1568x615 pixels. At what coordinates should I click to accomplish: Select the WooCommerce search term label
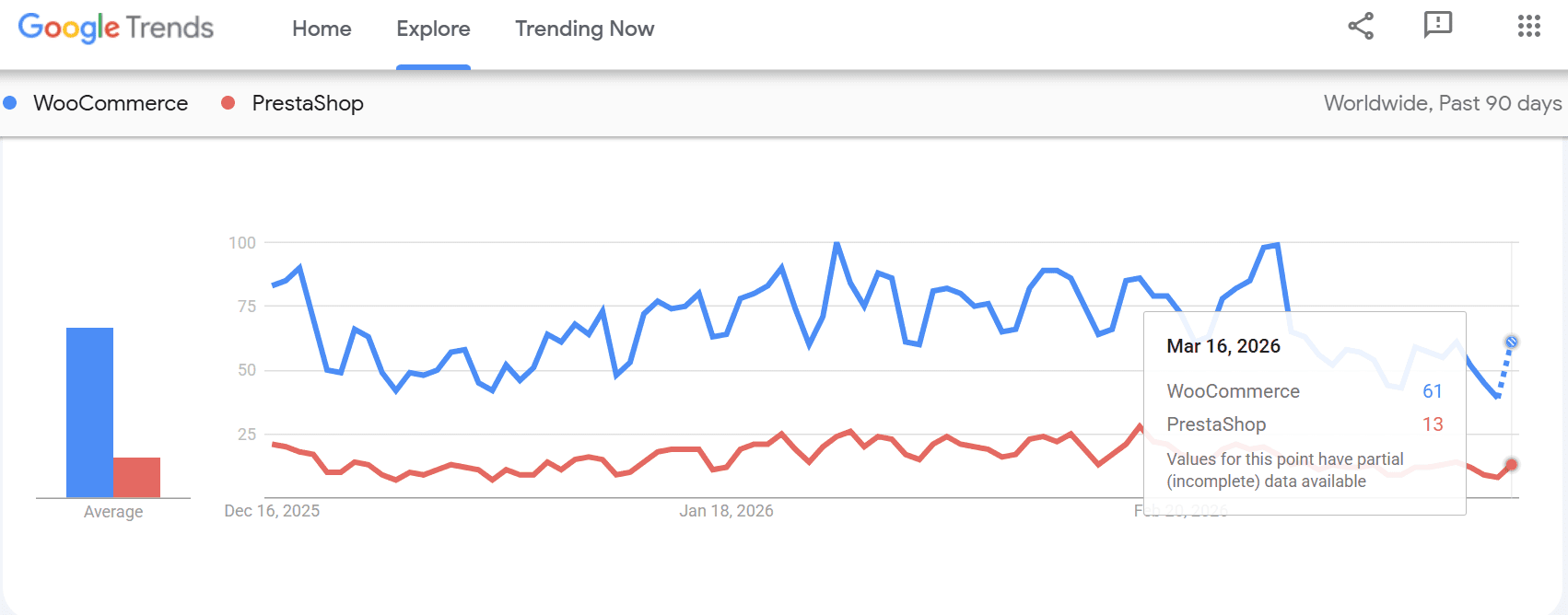click(111, 103)
